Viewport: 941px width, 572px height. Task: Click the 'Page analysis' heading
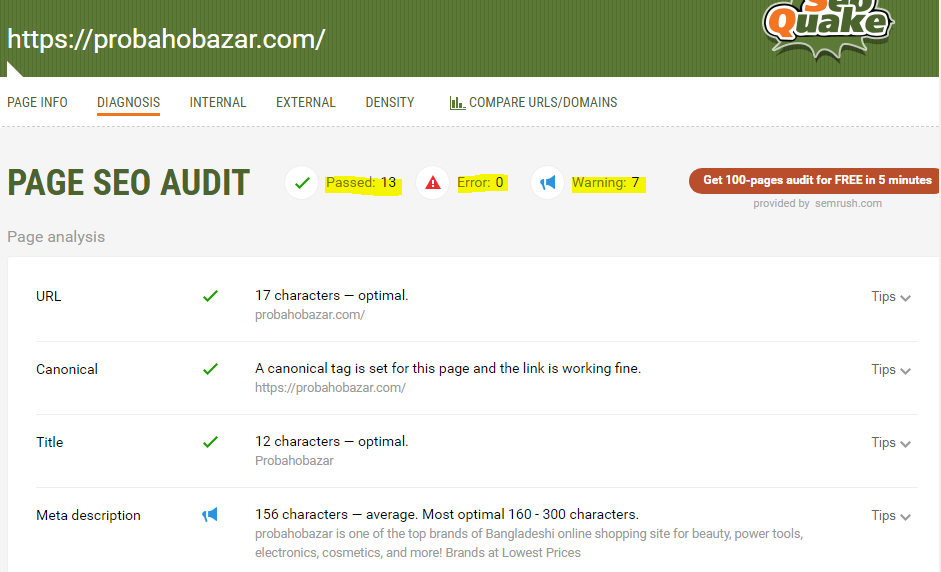click(56, 237)
